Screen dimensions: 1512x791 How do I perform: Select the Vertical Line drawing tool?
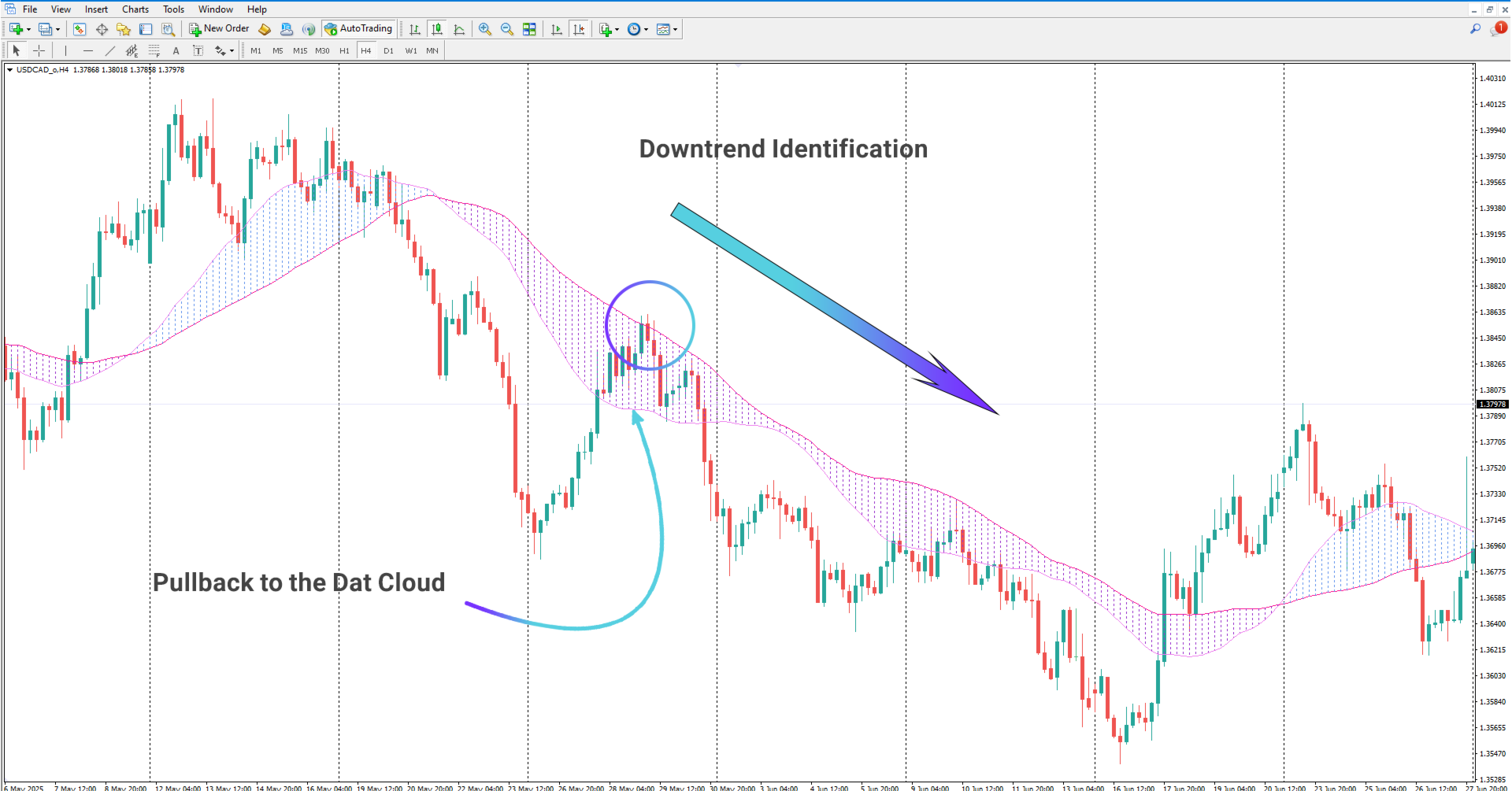click(65, 50)
